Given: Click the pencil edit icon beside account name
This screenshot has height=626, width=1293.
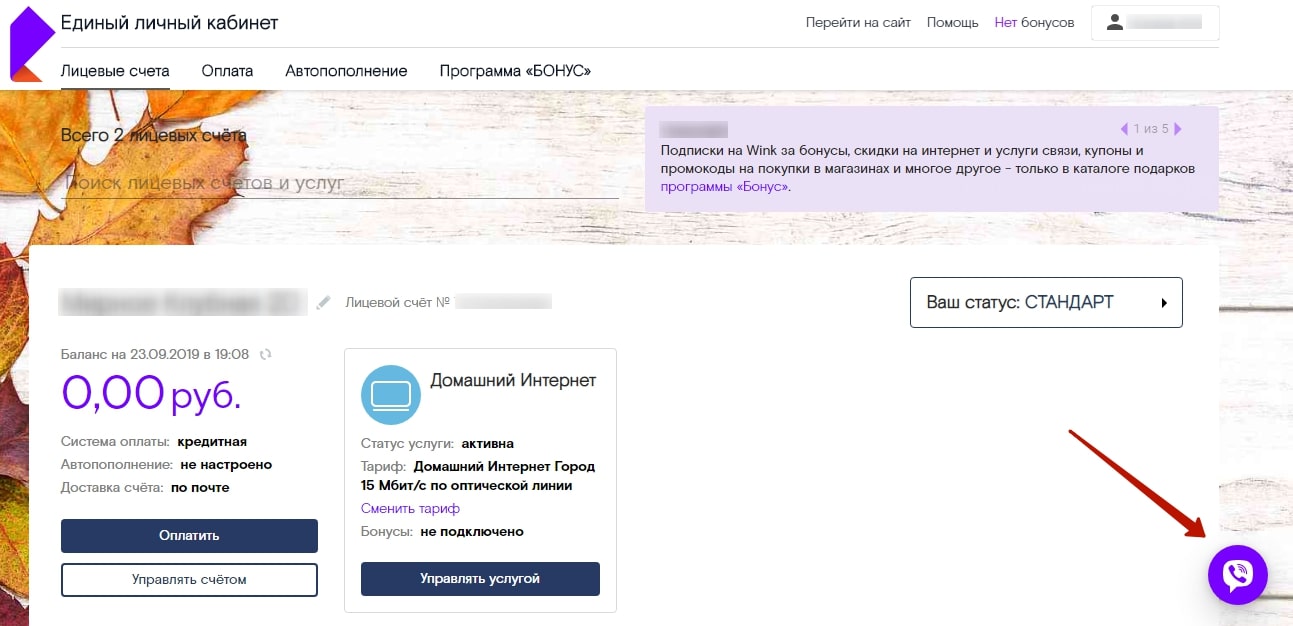Looking at the screenshot, I should 323,302.
